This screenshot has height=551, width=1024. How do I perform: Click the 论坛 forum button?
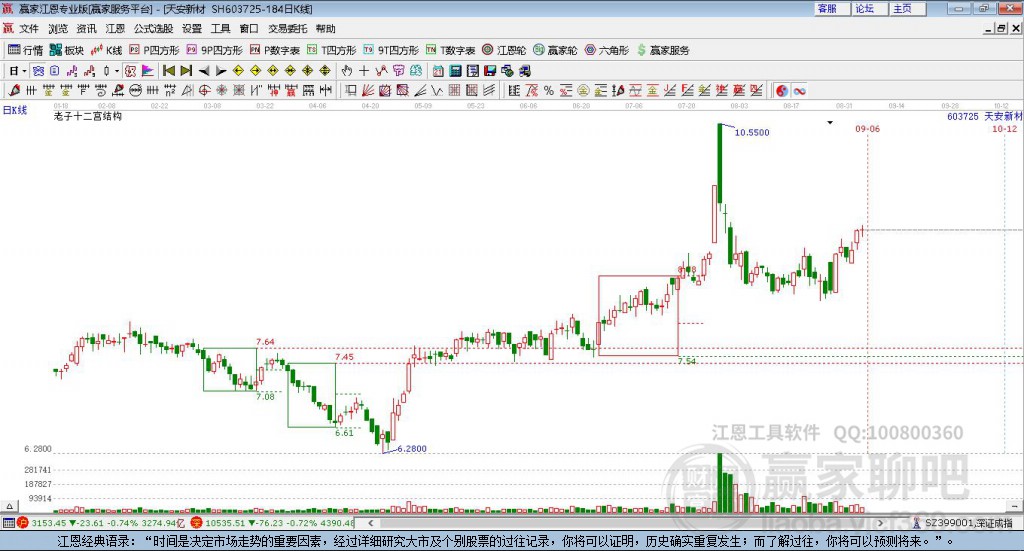point(870,8)
